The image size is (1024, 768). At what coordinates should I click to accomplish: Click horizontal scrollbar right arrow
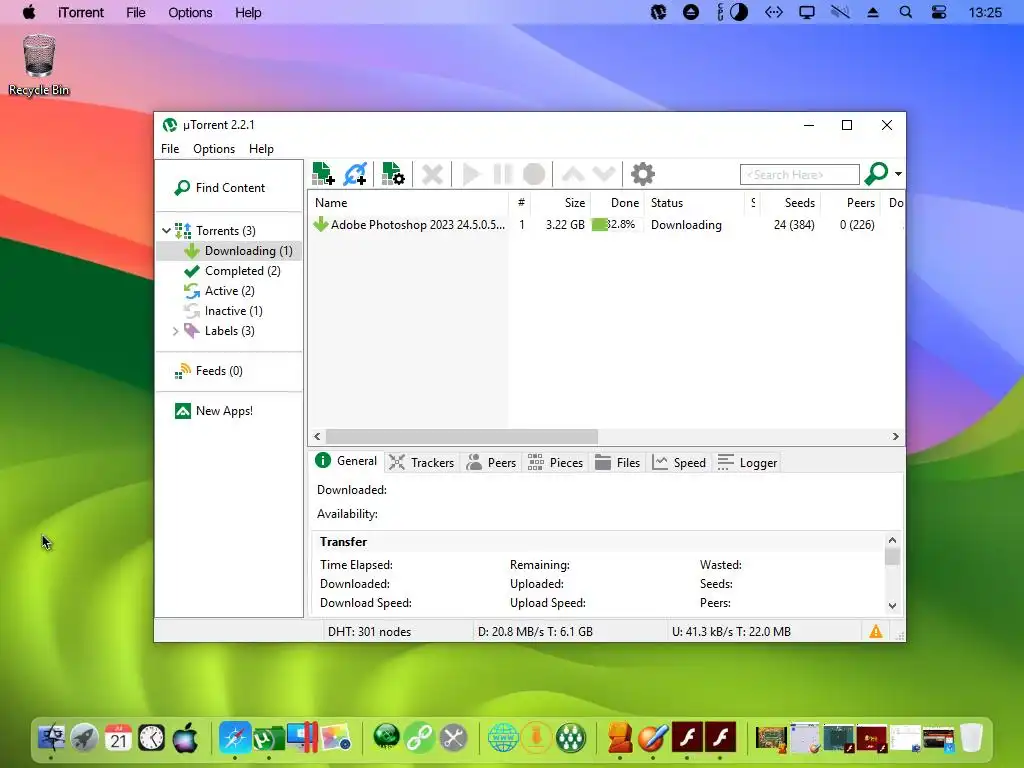coord(895,436)
